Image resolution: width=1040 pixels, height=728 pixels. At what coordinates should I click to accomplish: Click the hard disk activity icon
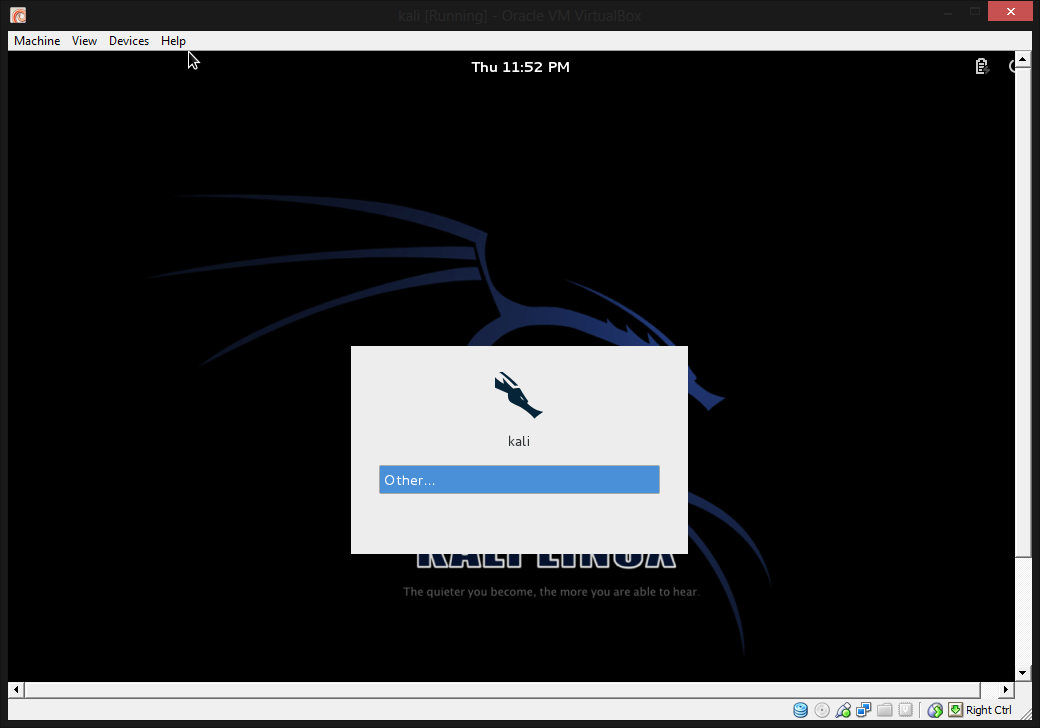(x=801, y=710)
